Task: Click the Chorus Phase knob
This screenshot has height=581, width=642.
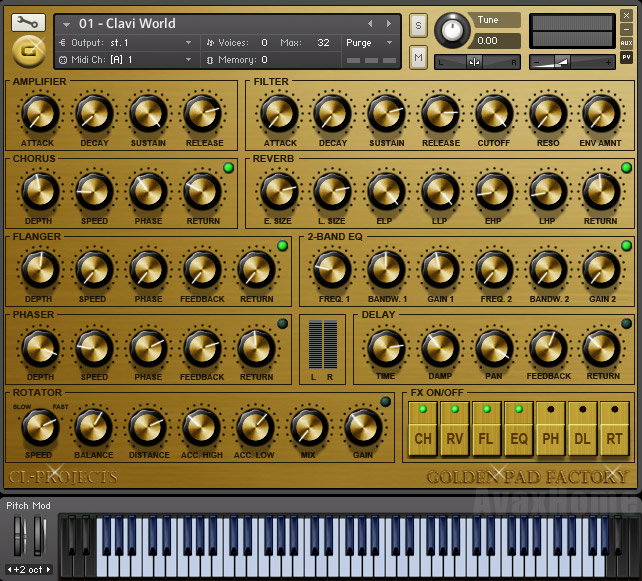Action: (x=148, y=191)
